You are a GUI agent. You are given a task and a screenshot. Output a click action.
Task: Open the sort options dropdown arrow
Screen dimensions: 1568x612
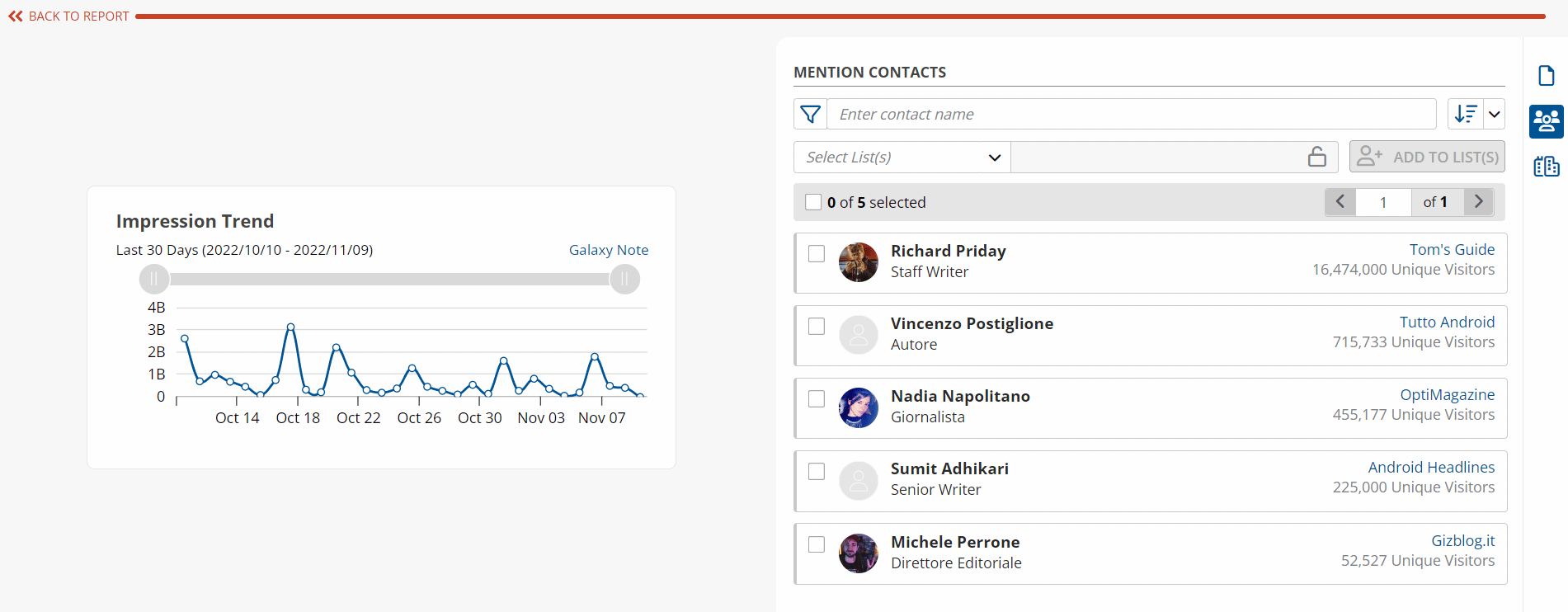[x=1494, y=114]
